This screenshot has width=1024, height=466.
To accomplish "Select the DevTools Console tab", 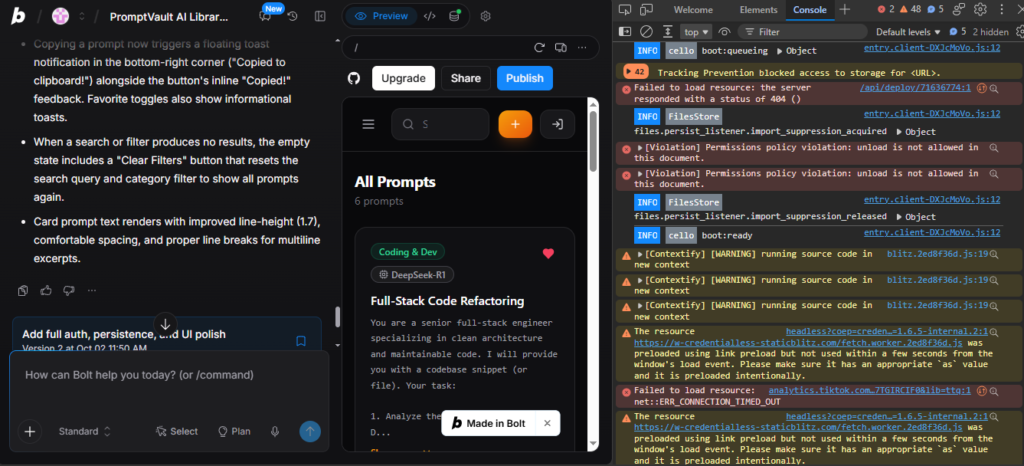I will [x=810, y=10].
